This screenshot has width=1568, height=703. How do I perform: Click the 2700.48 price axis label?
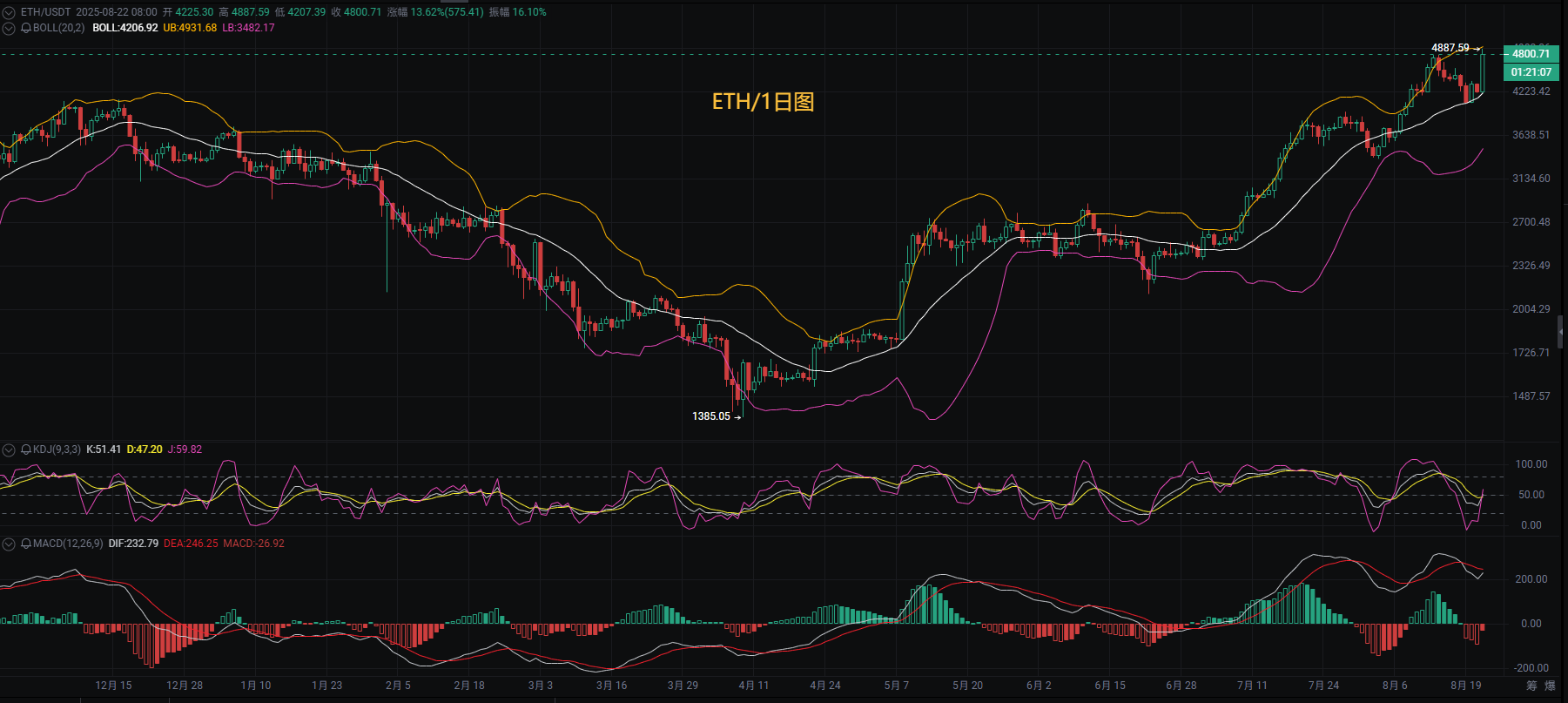pos(1531,222)
